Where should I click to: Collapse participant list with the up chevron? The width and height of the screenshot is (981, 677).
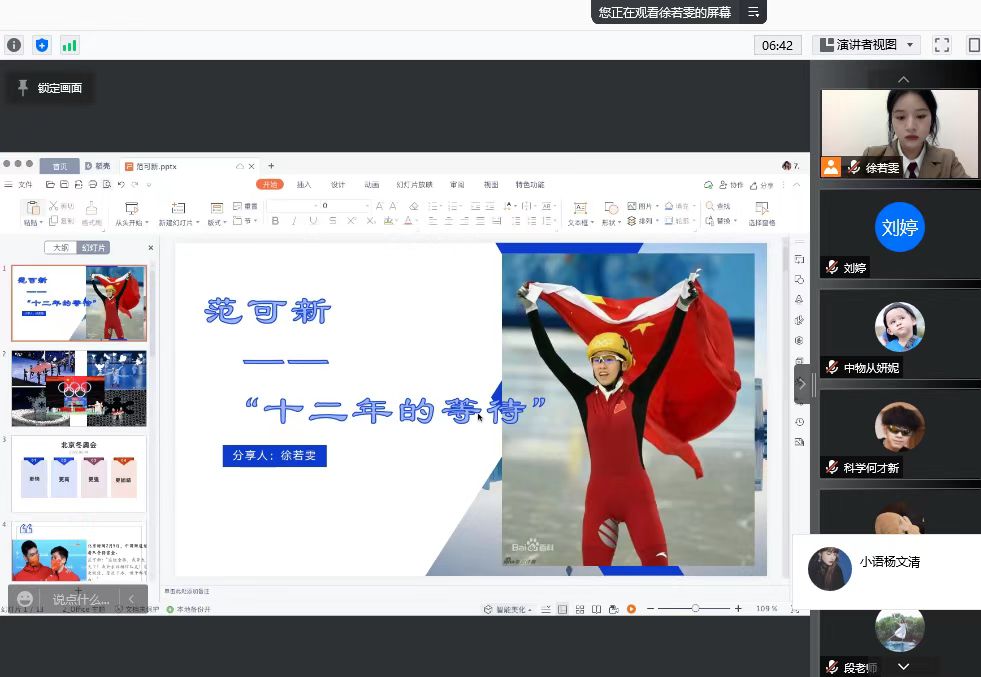903,79
